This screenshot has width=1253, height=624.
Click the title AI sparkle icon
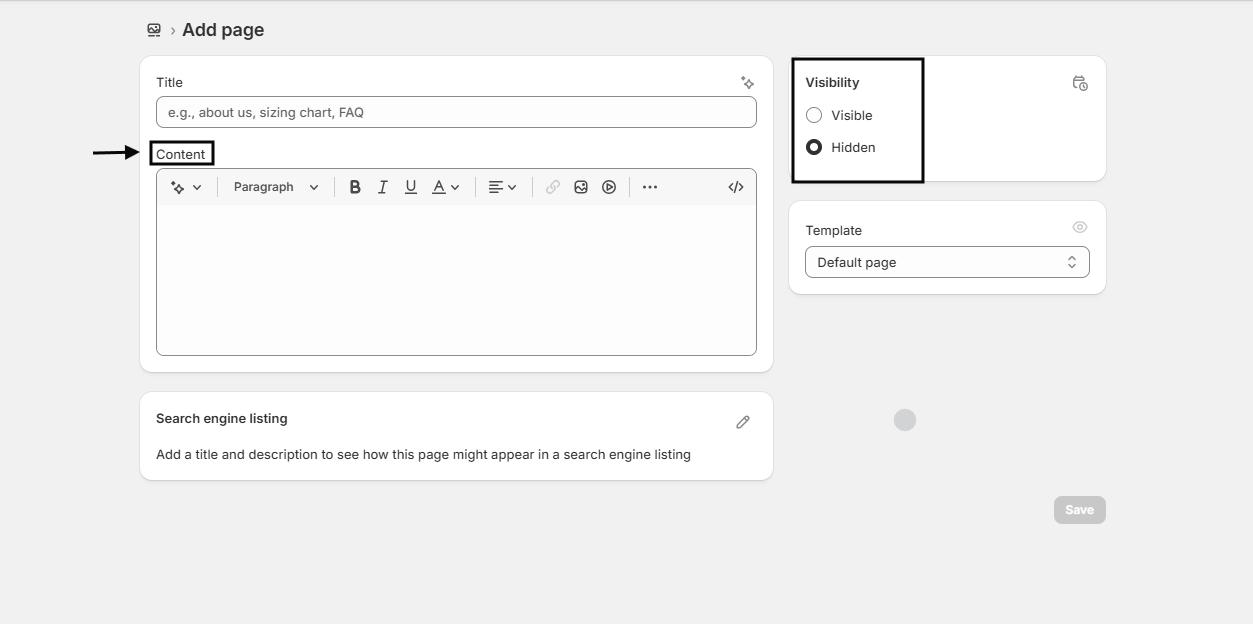tap(747, 83)
